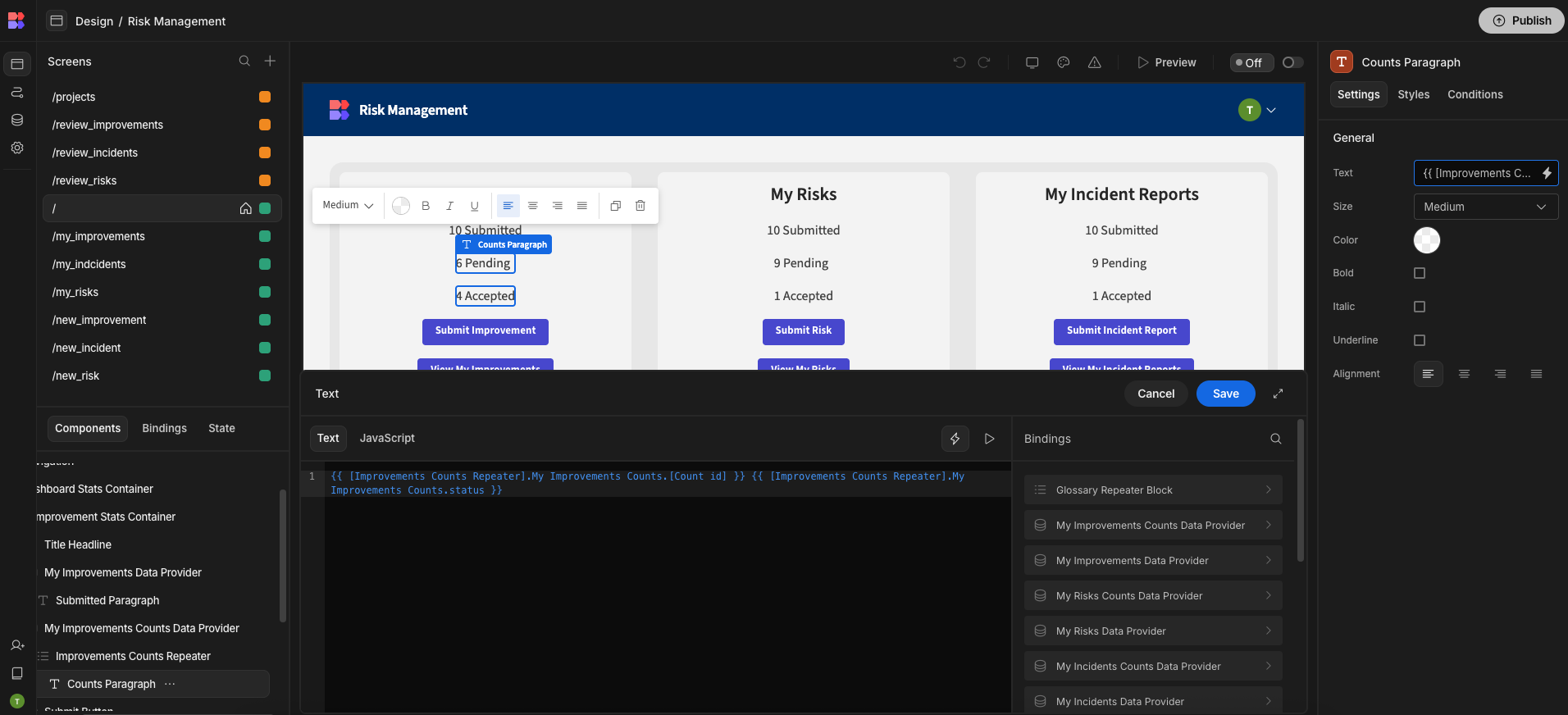Flip the toggle switch beside Off

click(x=1292, y=62)
